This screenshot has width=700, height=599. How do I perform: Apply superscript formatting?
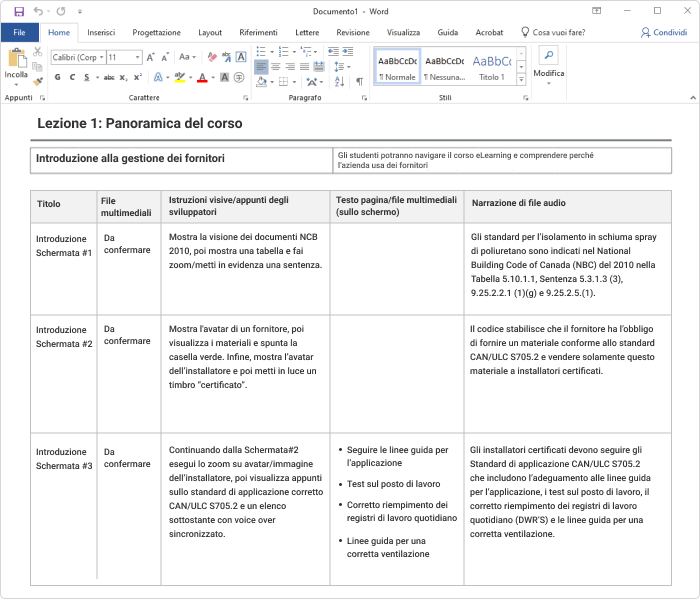click(x=138, y=77)
